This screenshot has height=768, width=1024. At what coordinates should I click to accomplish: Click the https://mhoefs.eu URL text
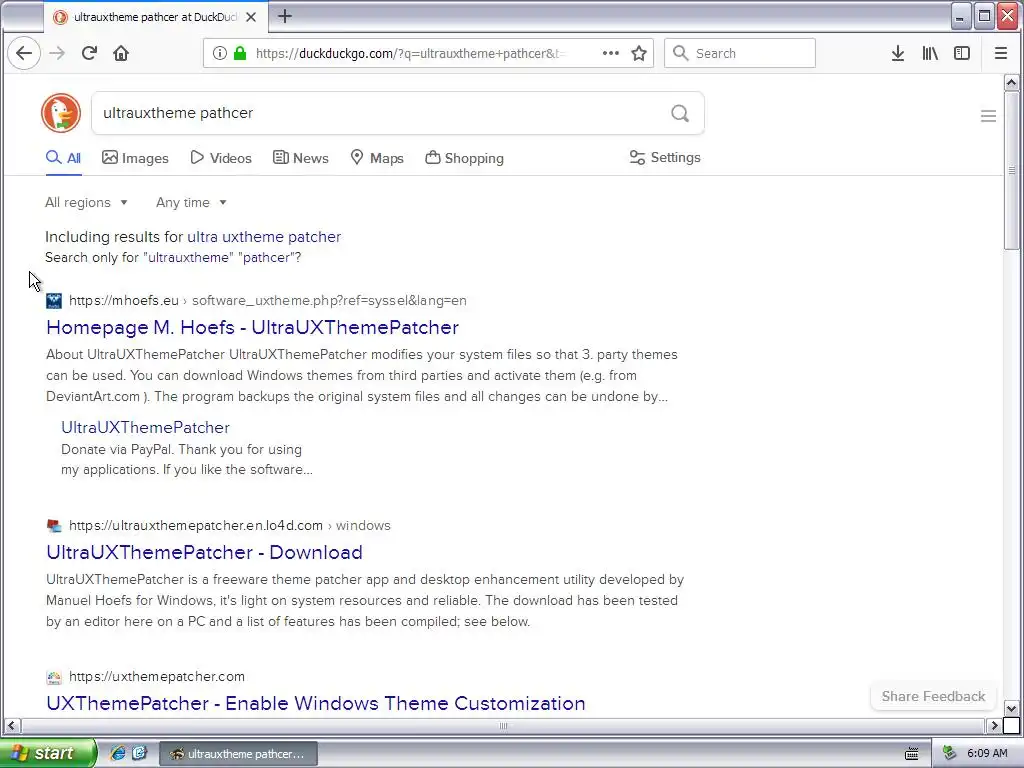[x=123, y=300]
